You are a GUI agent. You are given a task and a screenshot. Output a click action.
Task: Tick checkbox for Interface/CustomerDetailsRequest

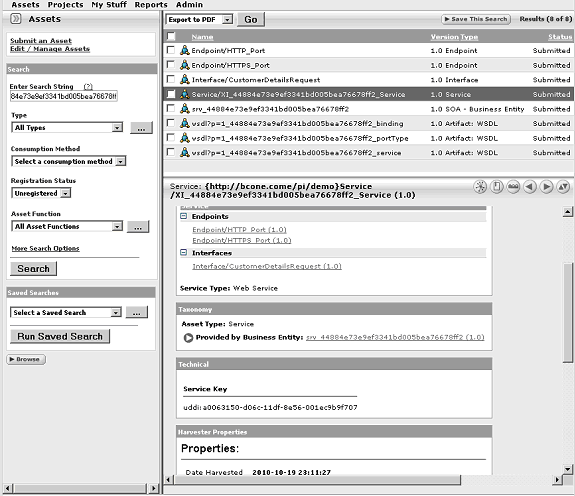point(171,79)
